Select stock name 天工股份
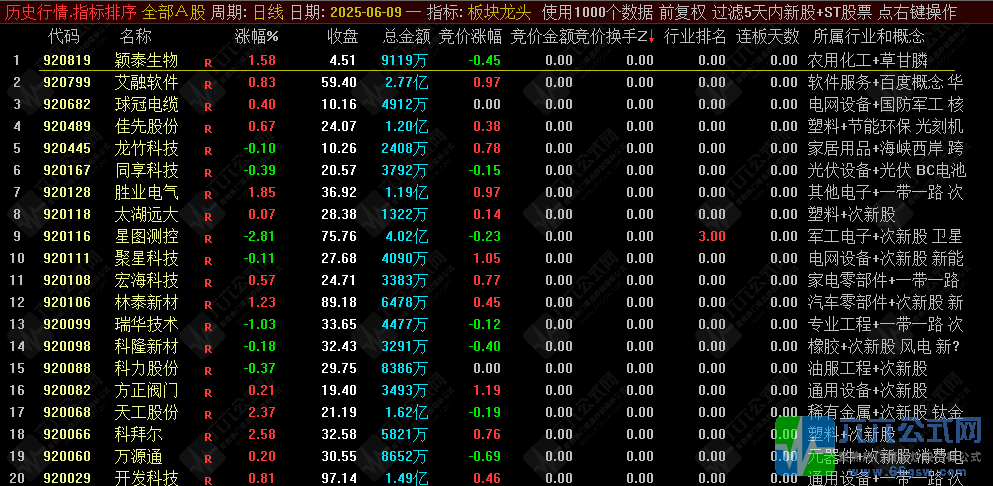 click(x=147, y=413)
